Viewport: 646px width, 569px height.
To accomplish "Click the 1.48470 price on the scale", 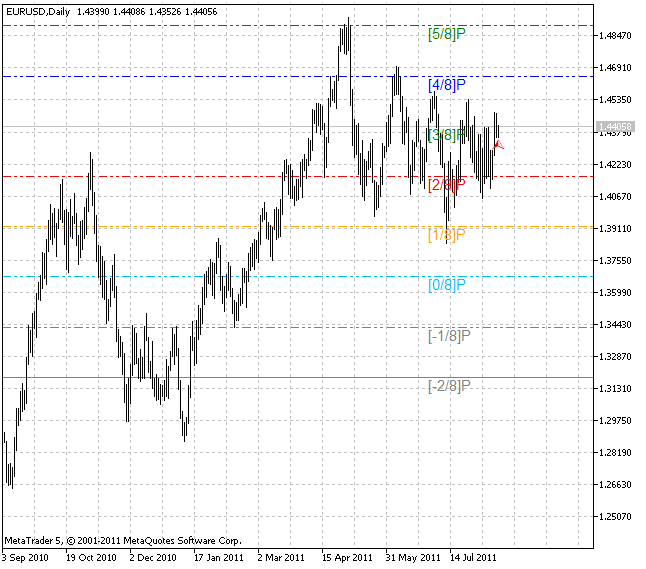I will (x=614, y=37).
